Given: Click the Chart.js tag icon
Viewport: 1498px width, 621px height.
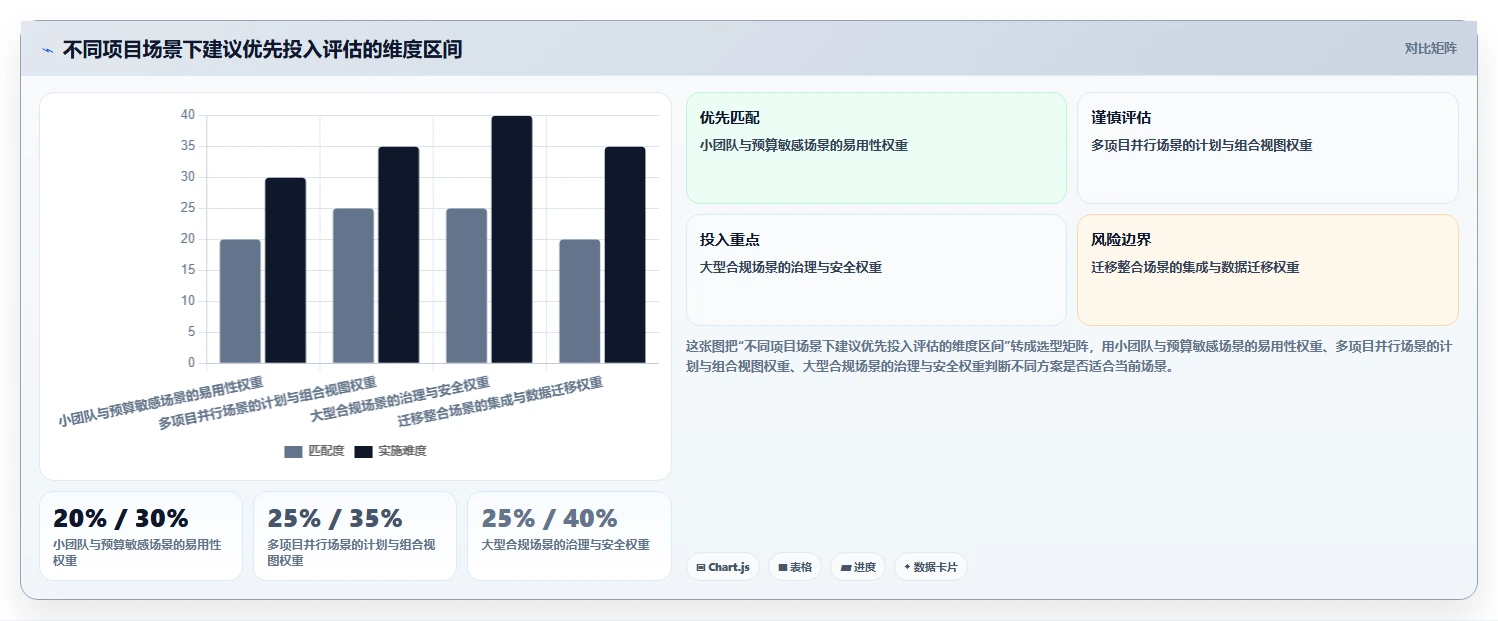Looking at the screenshot, I should pyautogui.click(x=701, y=567).
